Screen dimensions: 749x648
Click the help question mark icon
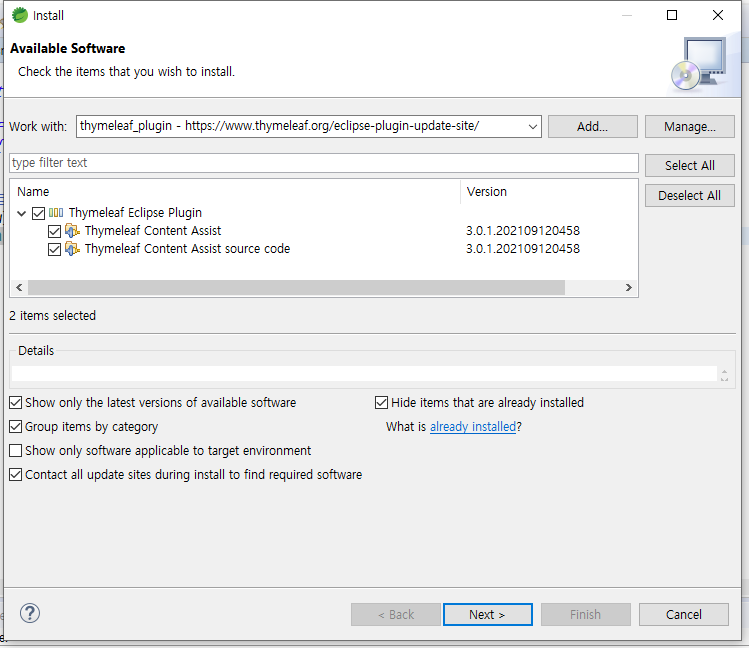click(x=30, y=614)
